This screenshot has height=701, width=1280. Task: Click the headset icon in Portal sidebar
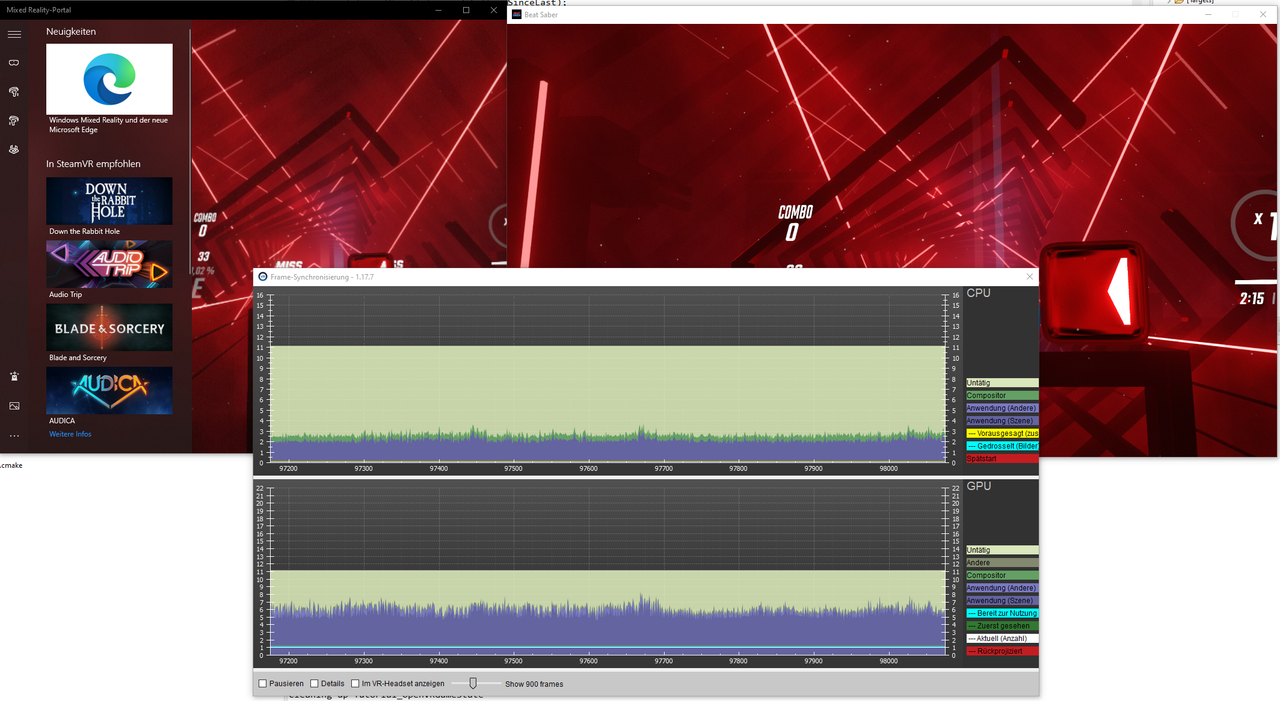click(x=14, y=62)
